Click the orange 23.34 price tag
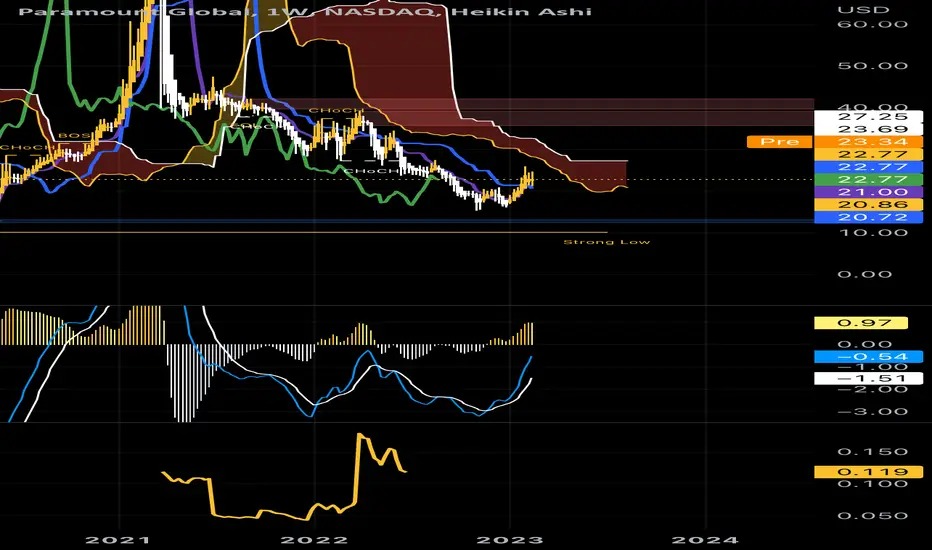 (868, 142)
